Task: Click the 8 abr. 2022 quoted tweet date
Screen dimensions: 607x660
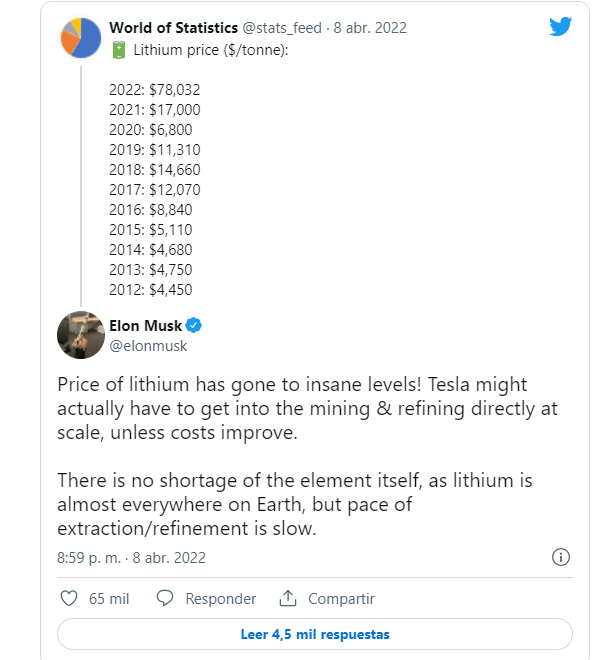Action: [370, 28]
